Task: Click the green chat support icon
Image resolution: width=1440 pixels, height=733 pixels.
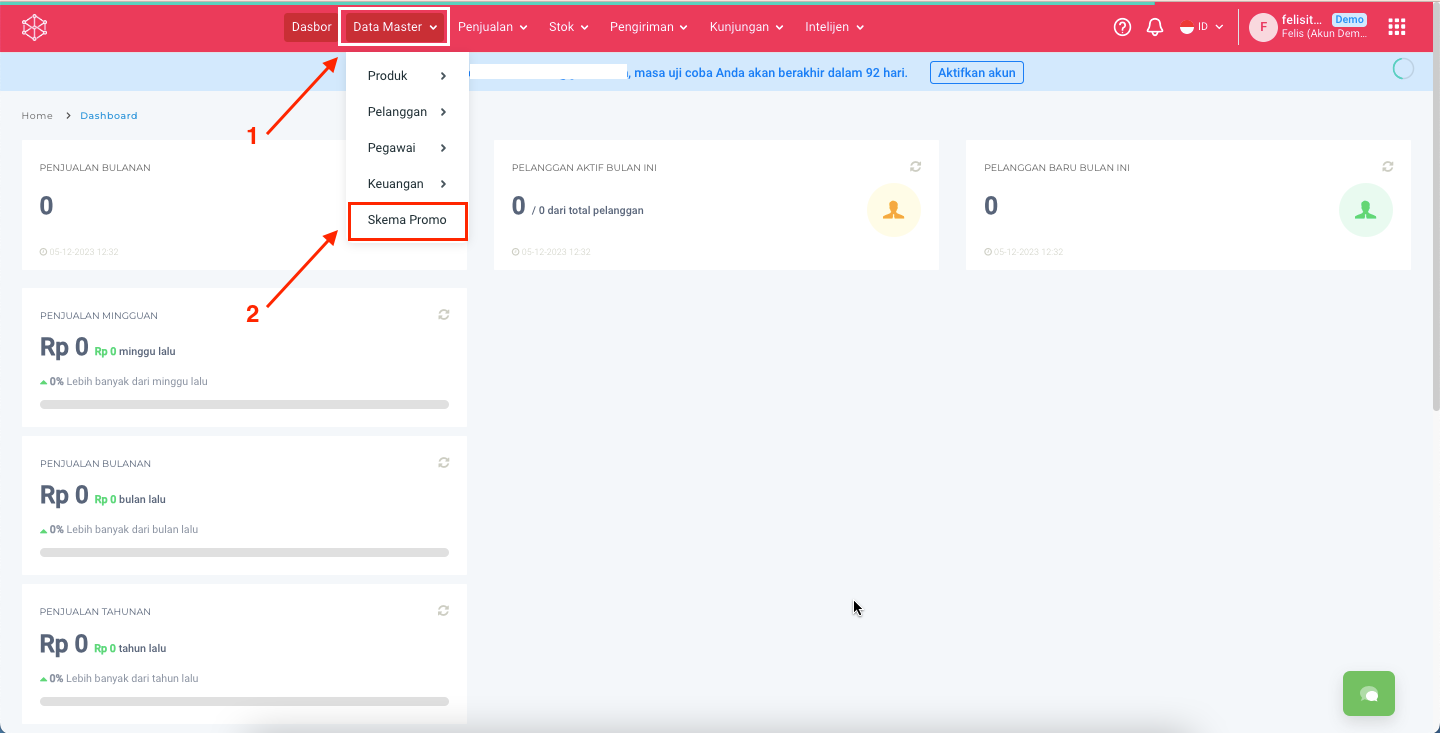Action: click(1368, 694)
